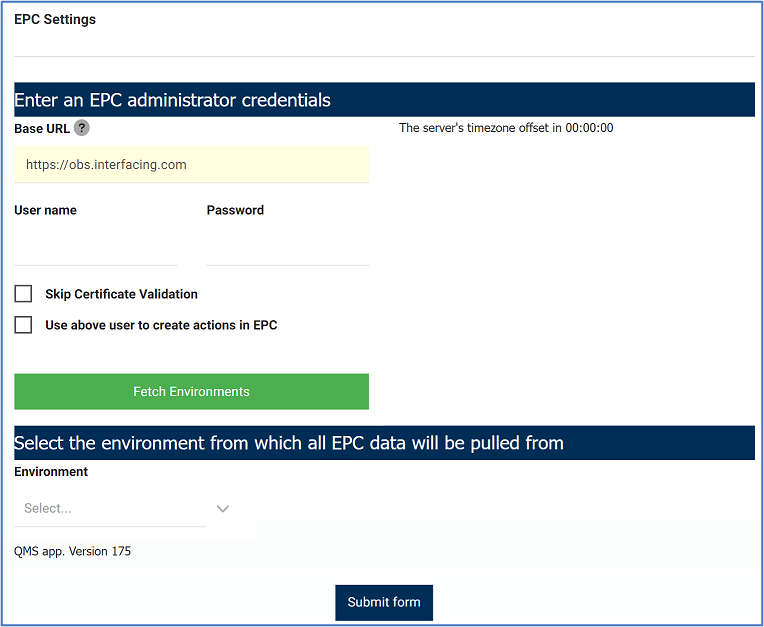Click the server timezone offset text
This screenshot has height=627, width=764.
[x=506, y=128]
